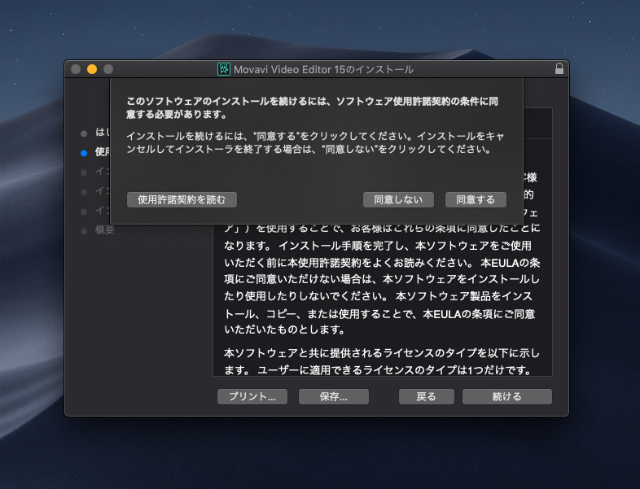640x489 pixels.
Task: Minimize the installer with the yellow button
Action: tap(92, 69)
